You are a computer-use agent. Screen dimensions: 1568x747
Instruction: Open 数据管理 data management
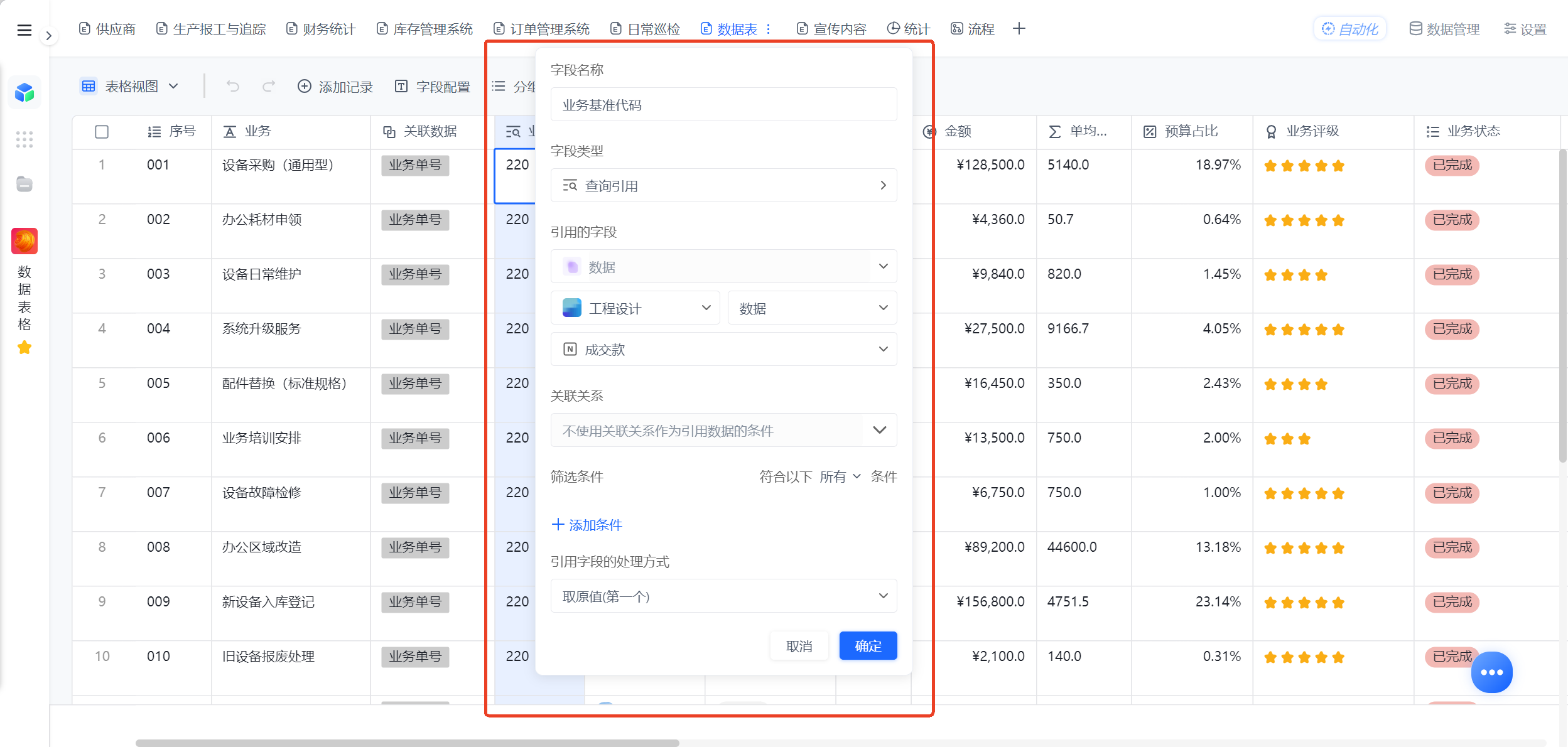point(1444,29)
